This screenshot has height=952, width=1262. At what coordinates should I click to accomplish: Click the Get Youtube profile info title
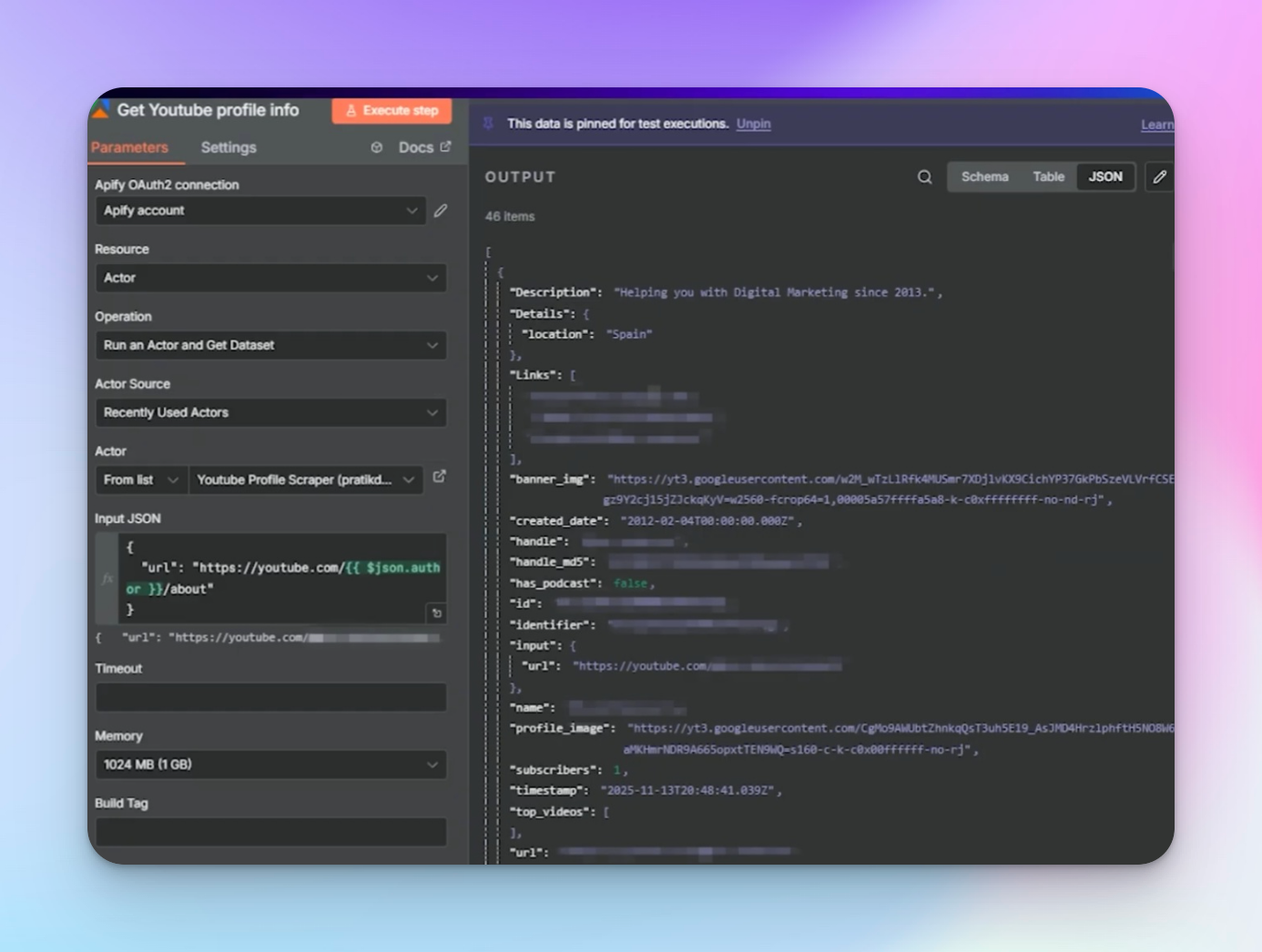[x=208, y=110]
